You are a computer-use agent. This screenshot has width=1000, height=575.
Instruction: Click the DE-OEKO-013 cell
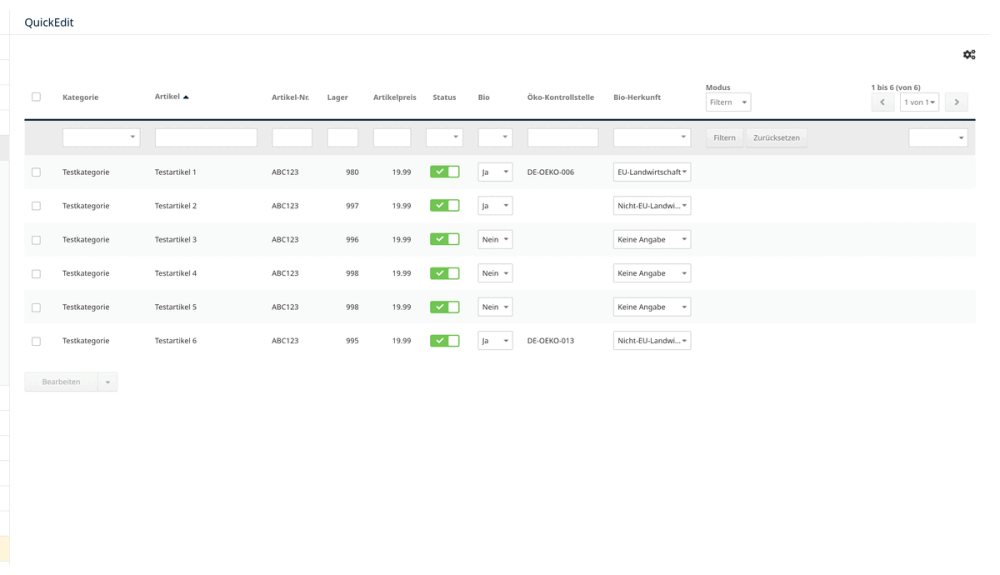click(550, 341)
